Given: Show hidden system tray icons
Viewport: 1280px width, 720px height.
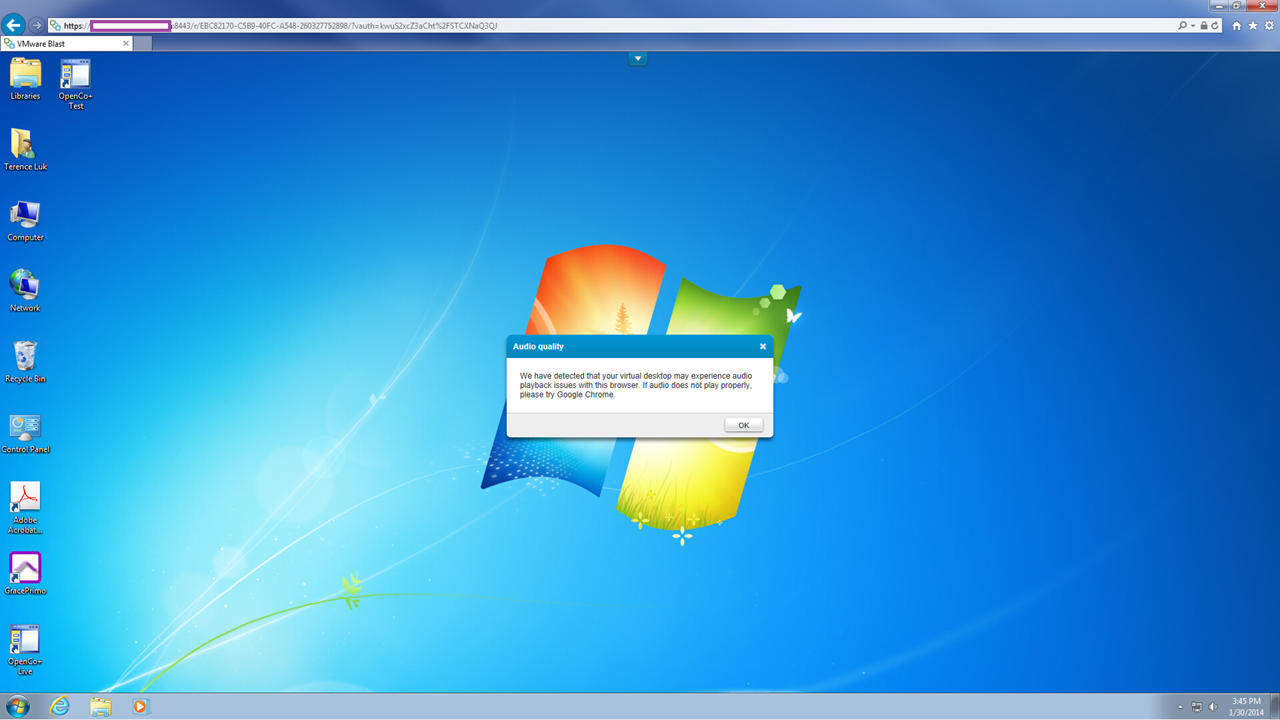Looking at the screenshot, I should (x=1181, y=707).
